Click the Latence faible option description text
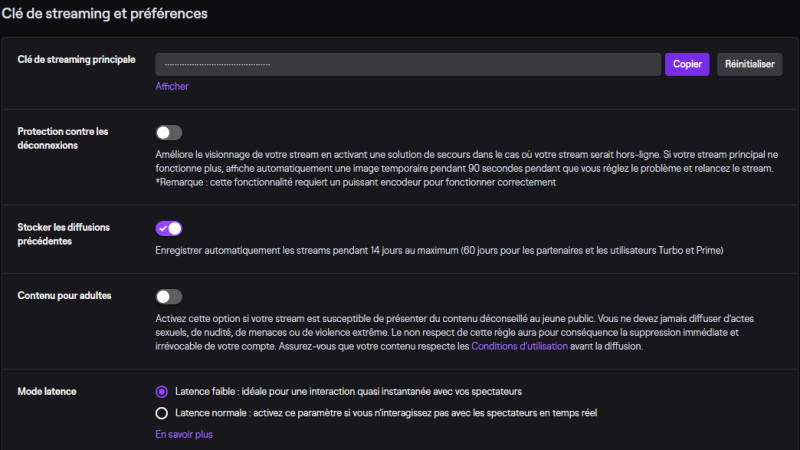 [348, 391]
